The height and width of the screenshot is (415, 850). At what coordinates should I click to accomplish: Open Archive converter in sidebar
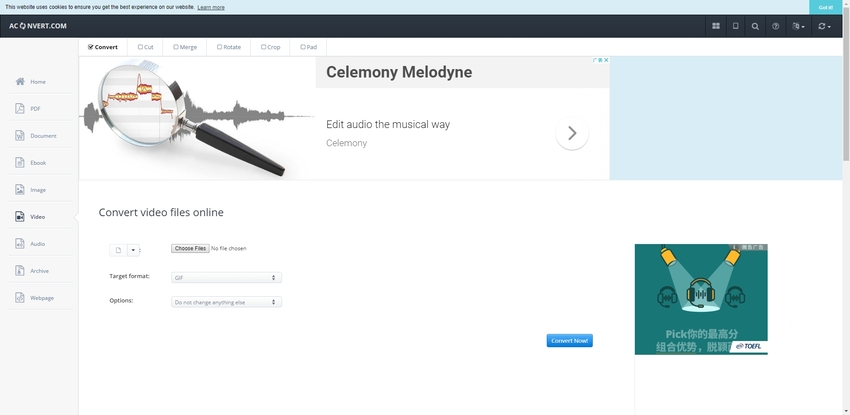pyautogui.click(x=38, y=270)
